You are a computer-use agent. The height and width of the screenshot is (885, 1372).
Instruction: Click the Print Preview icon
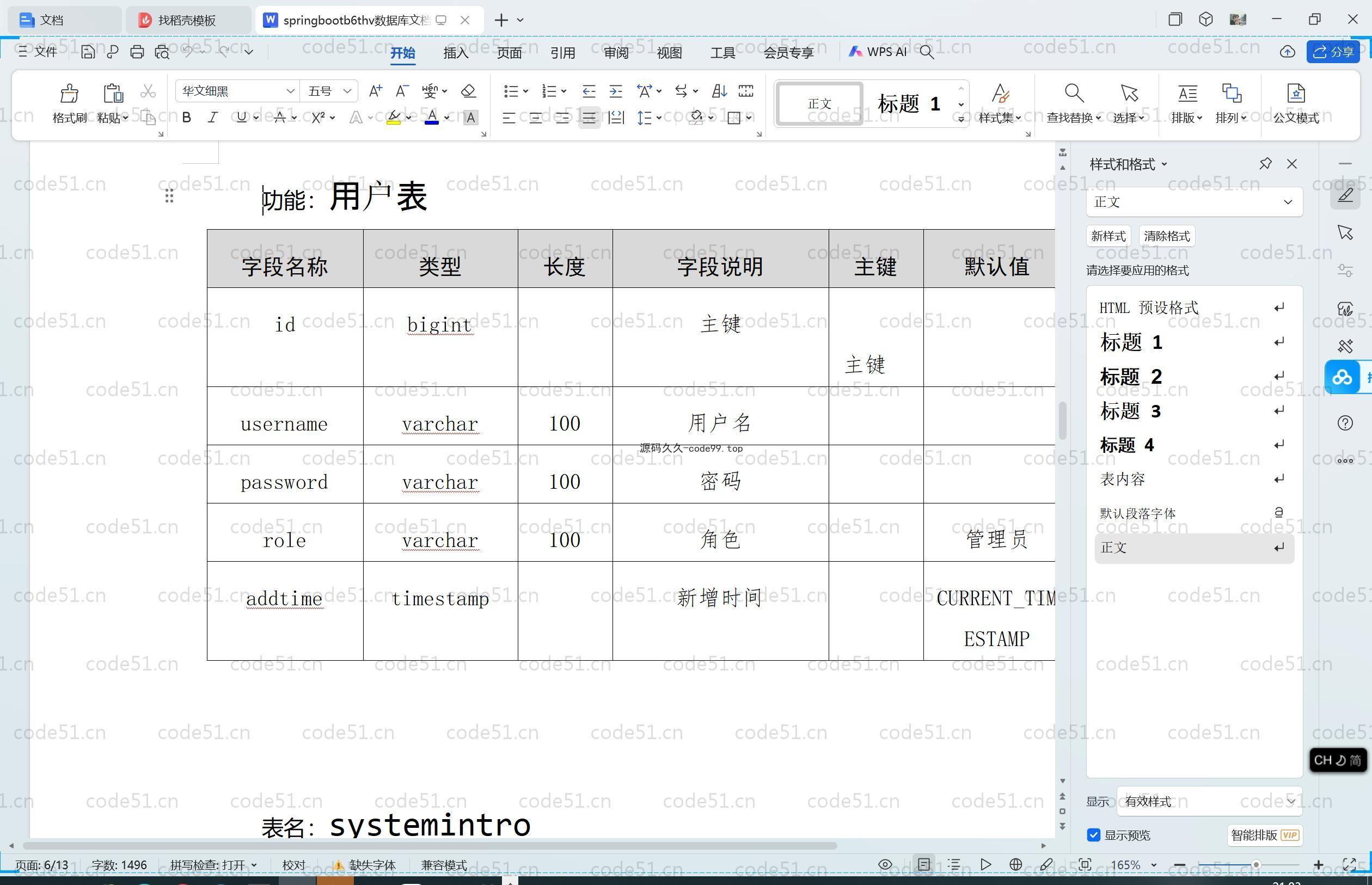(x=162, y=52)
